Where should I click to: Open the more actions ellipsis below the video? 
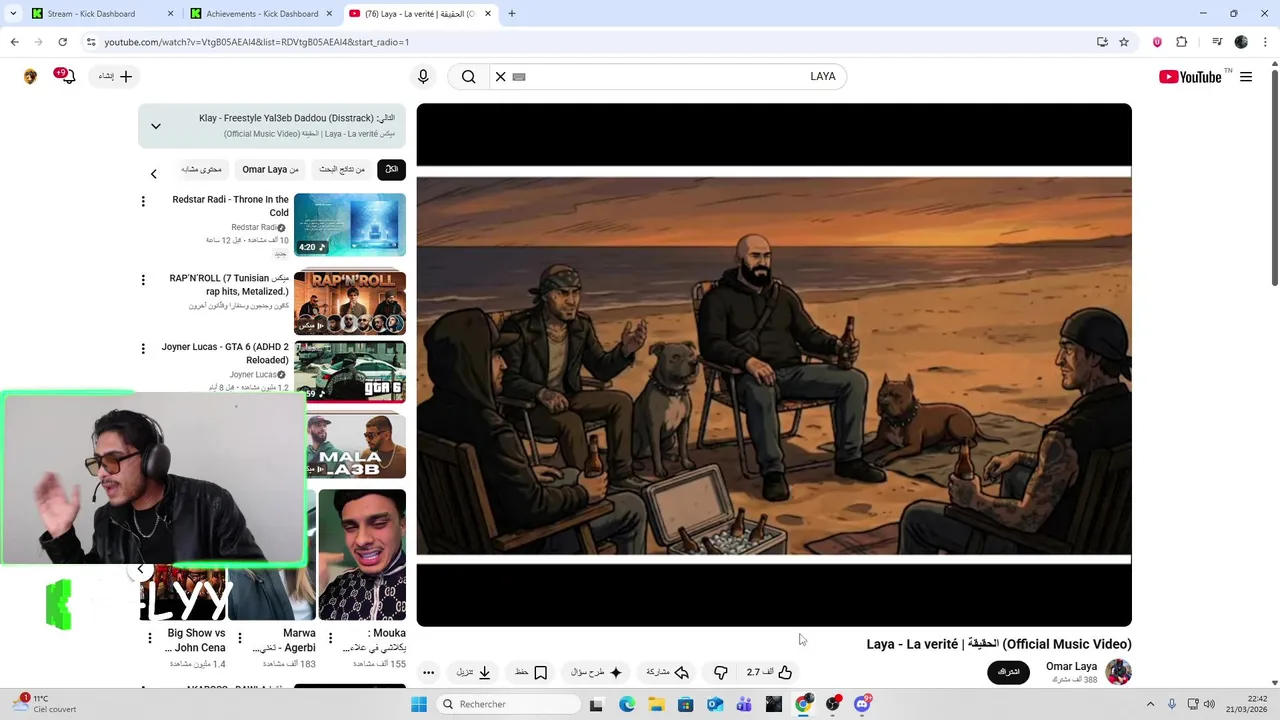(x=428, y=672)
